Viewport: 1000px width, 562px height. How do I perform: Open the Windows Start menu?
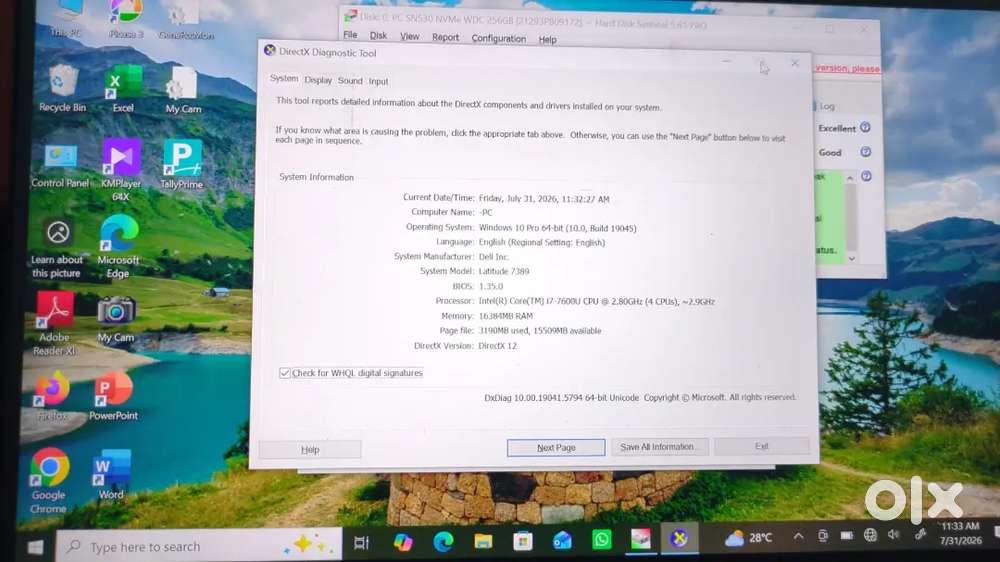coord(35,547)
